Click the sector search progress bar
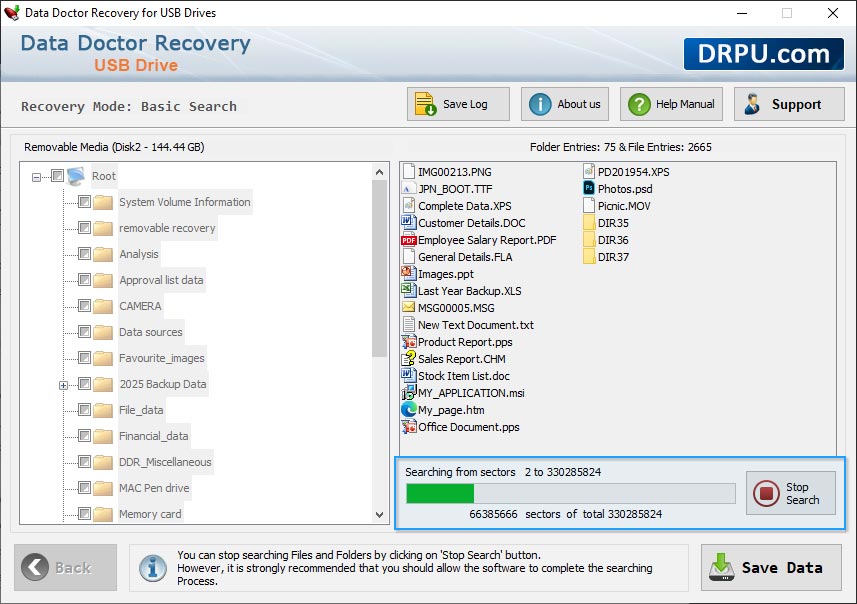The image size is (857, 604). point(571,493)
